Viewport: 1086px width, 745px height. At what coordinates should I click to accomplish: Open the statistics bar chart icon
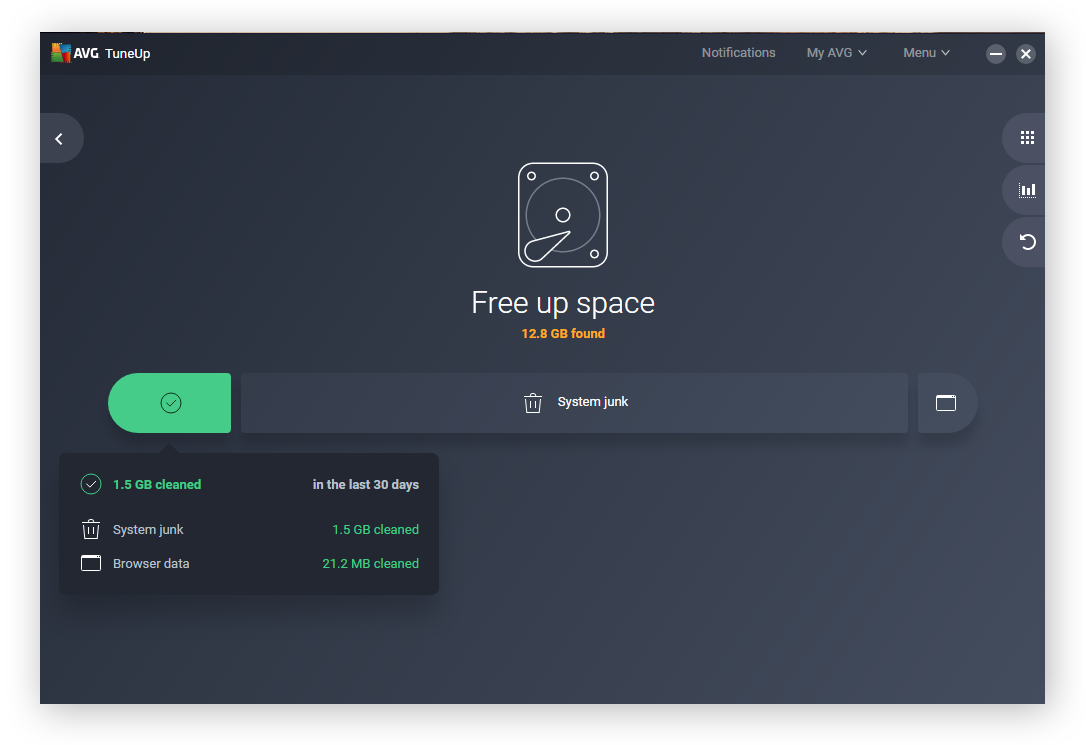(1026, 190)
